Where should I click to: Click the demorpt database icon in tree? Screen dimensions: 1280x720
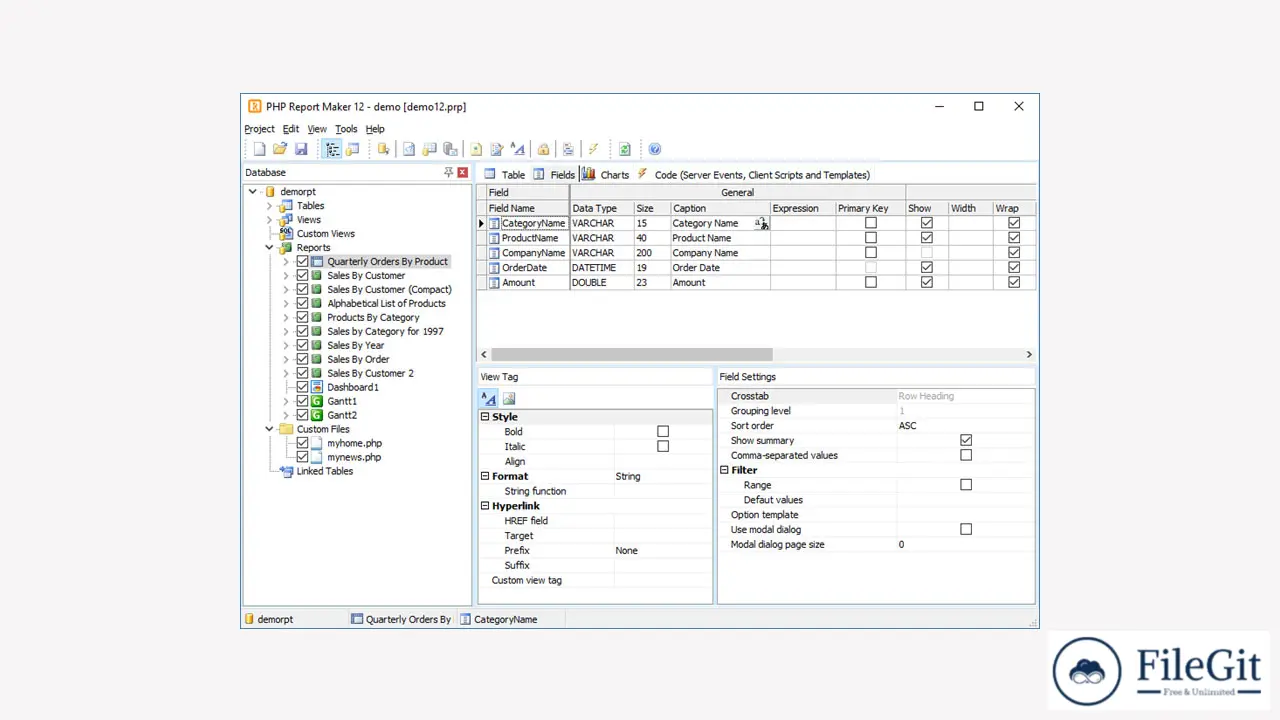coord(270,191)
